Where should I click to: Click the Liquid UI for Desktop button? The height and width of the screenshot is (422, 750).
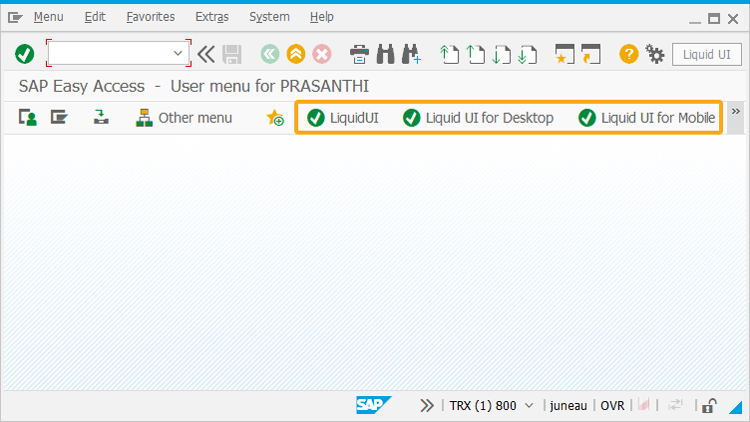(x=478, y=118)
